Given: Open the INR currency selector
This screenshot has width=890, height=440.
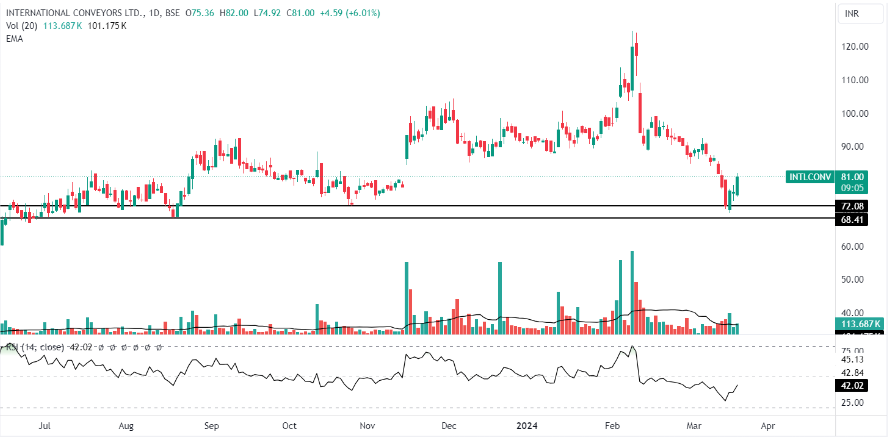Looking at the screenshot, I should [853, 15].
